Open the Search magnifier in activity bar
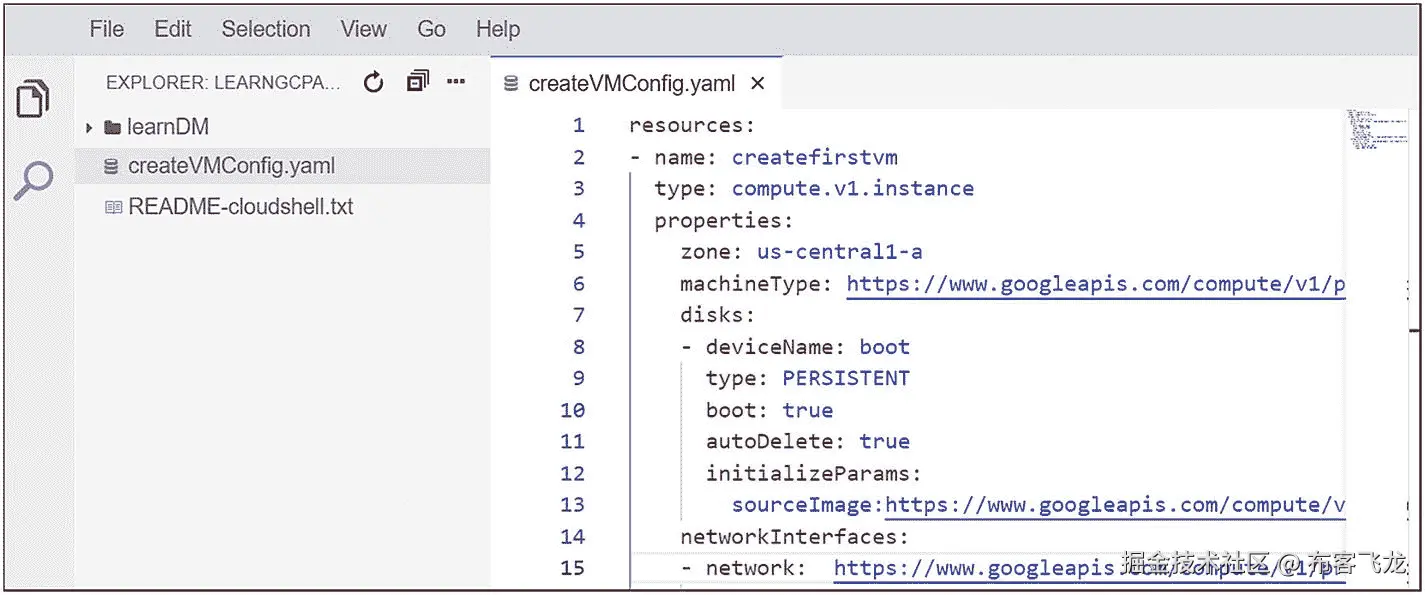This screenshot has height=595, width=1425. click(x=32, y=181)
